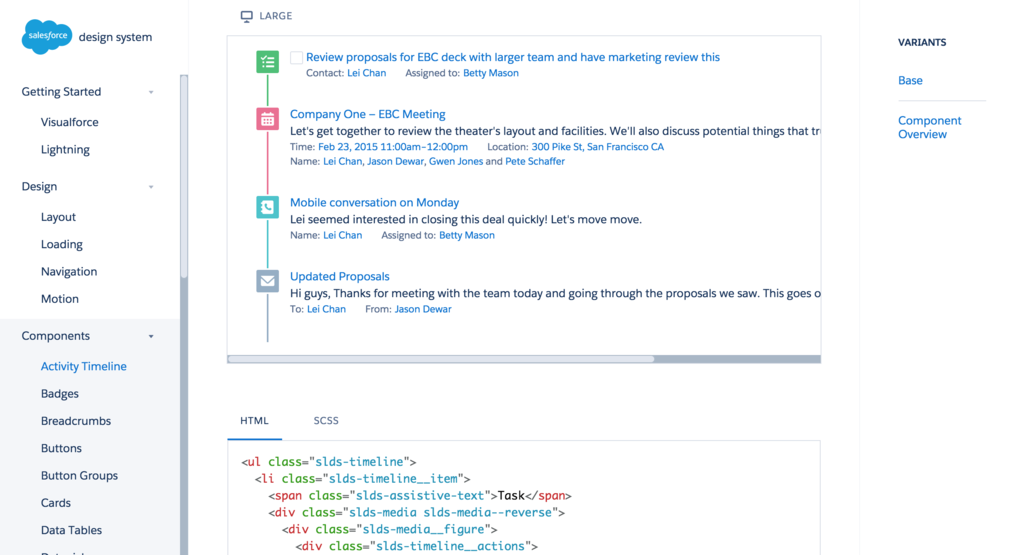Select Cards in the sidebar
This screenshot has width=1024, height=555.
tap(56, 503)
